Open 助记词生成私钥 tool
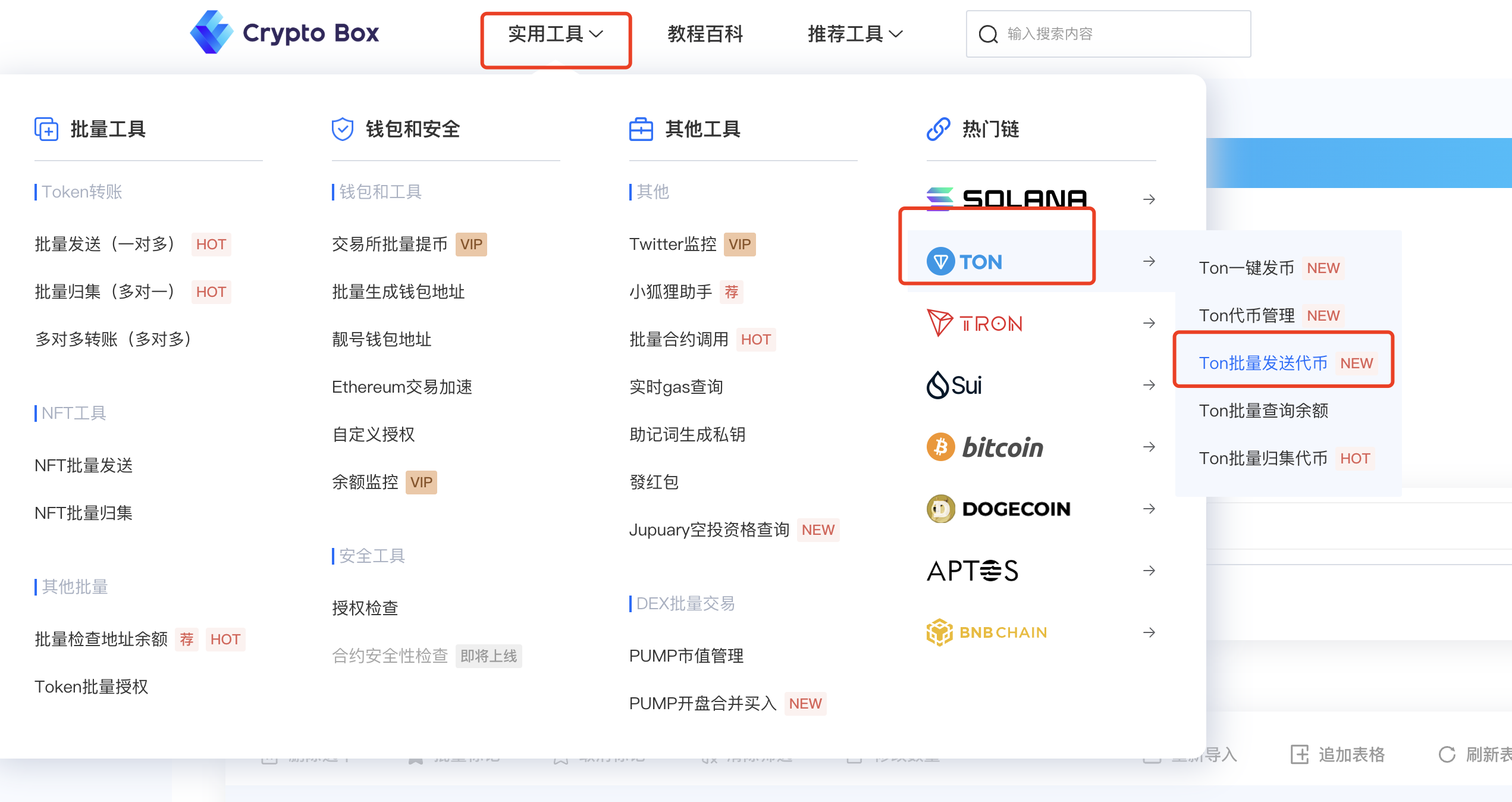The width and height of the screenshot is (1512, 802). [x=687, y=434]
